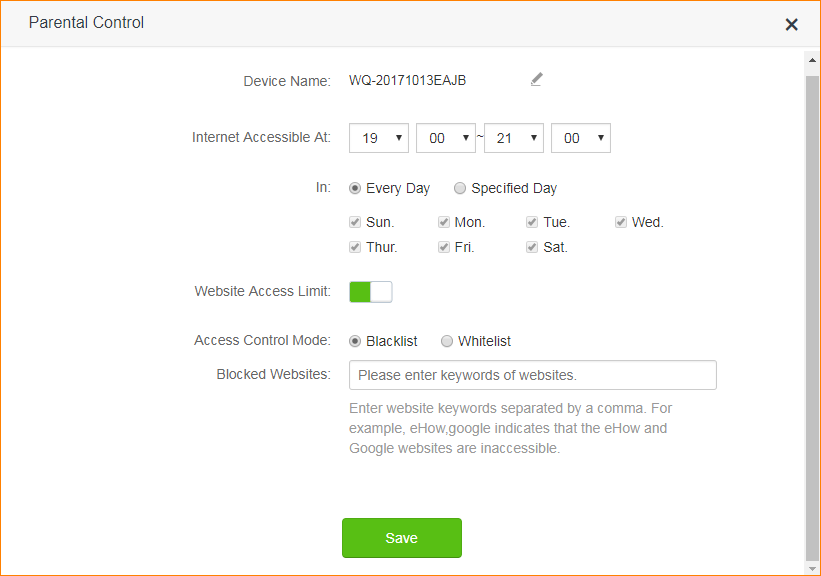Click the pencil icon to edit device name
The height and width of the screenshot is (576, 821).
tap(536, 79)
